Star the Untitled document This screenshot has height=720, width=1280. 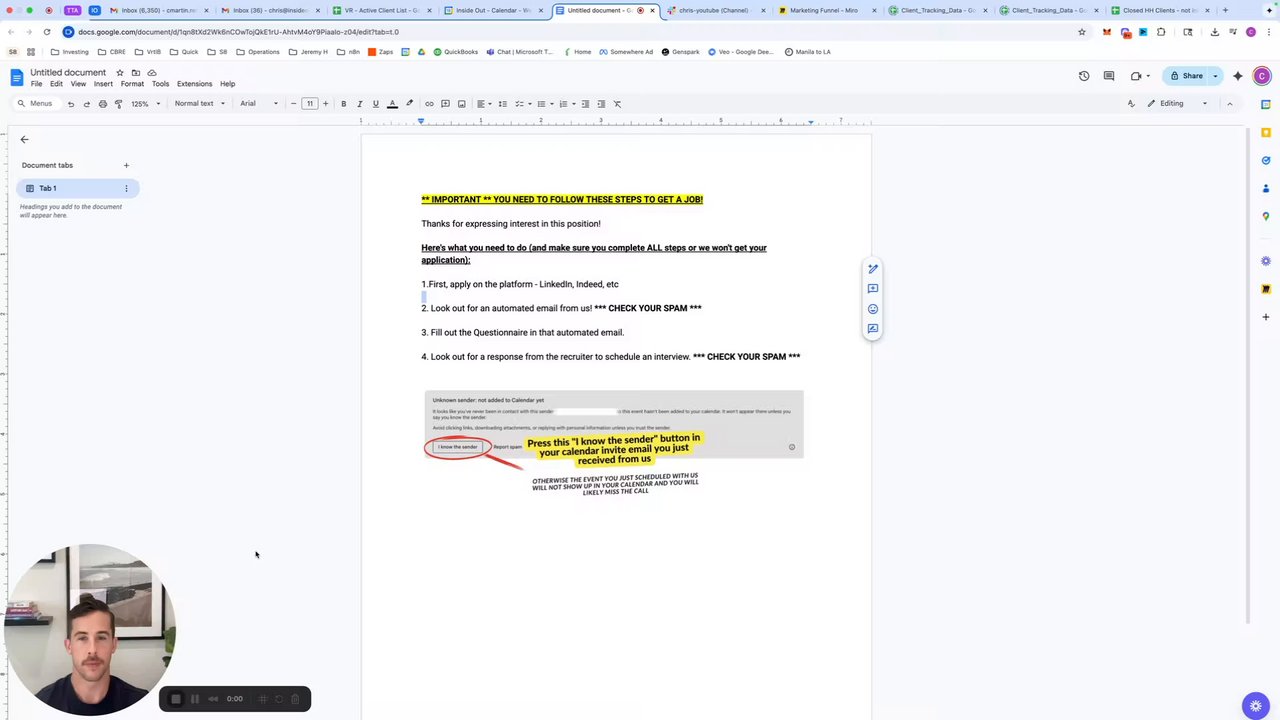pos(120,73)
